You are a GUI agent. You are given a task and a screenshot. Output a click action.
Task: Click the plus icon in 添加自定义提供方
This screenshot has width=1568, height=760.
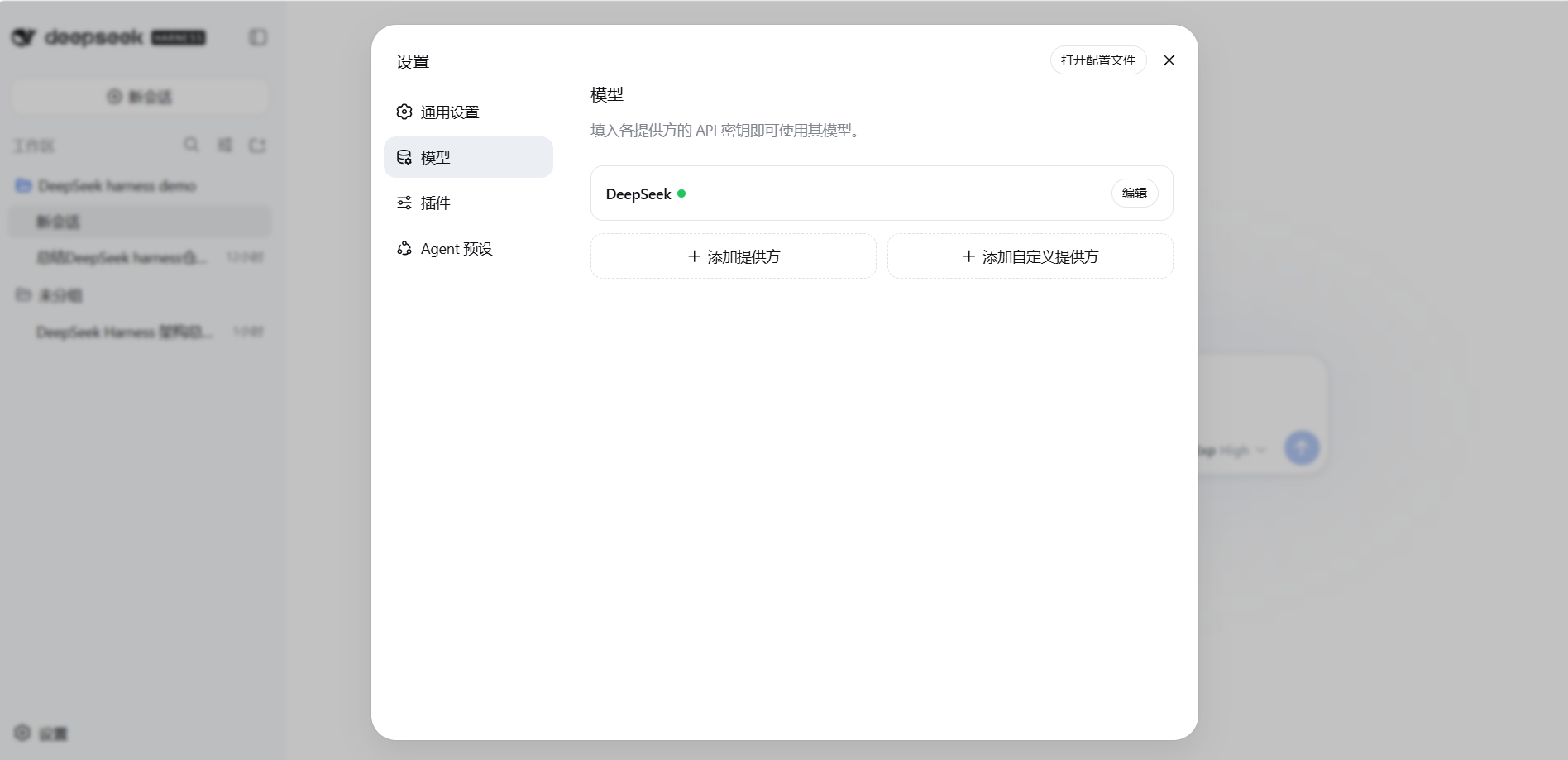tap(969, 256)
